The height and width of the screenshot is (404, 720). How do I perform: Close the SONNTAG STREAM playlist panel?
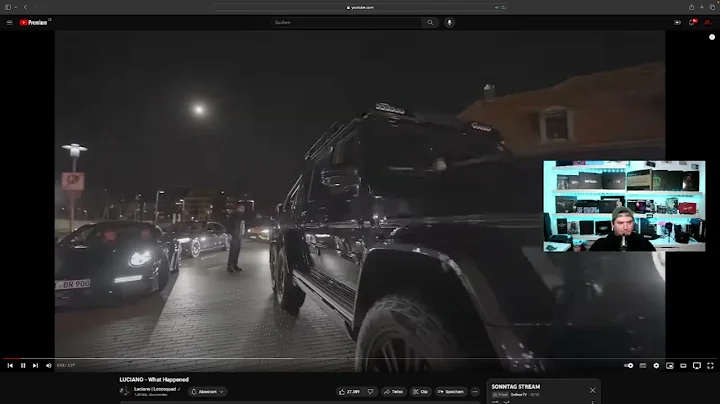pos(592,390)
